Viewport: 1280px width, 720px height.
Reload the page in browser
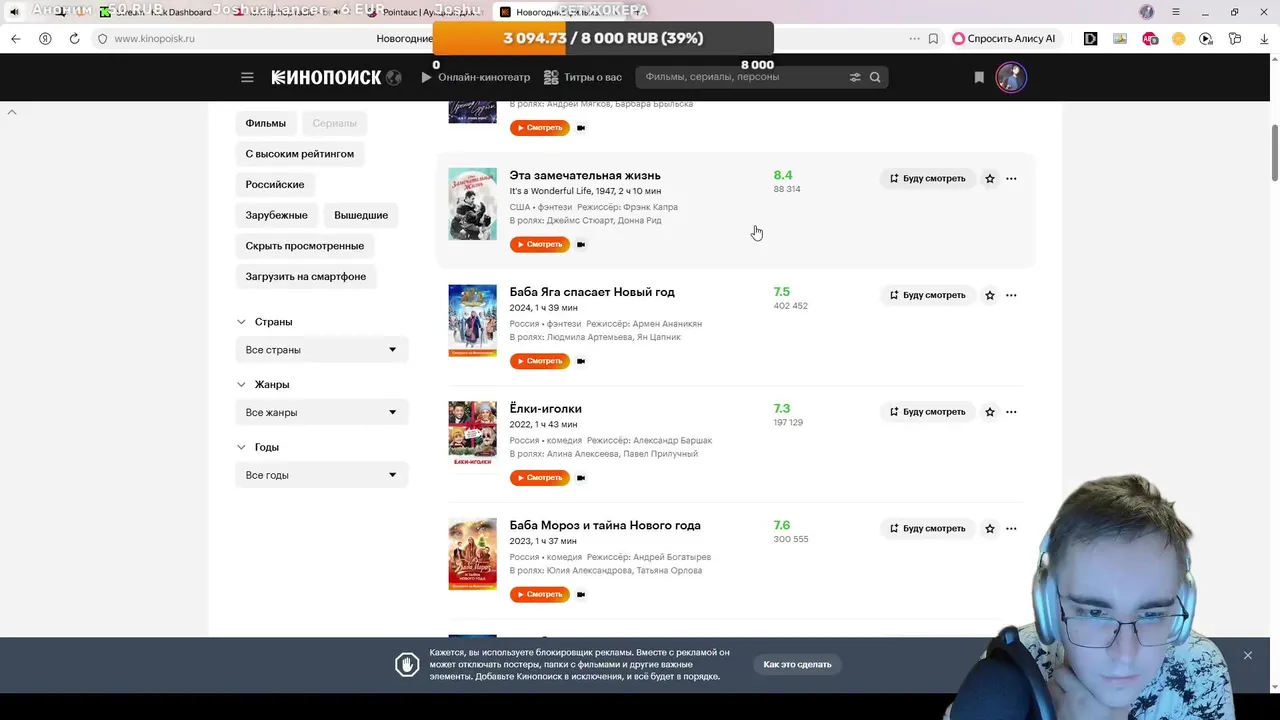[x=74, y=38]
